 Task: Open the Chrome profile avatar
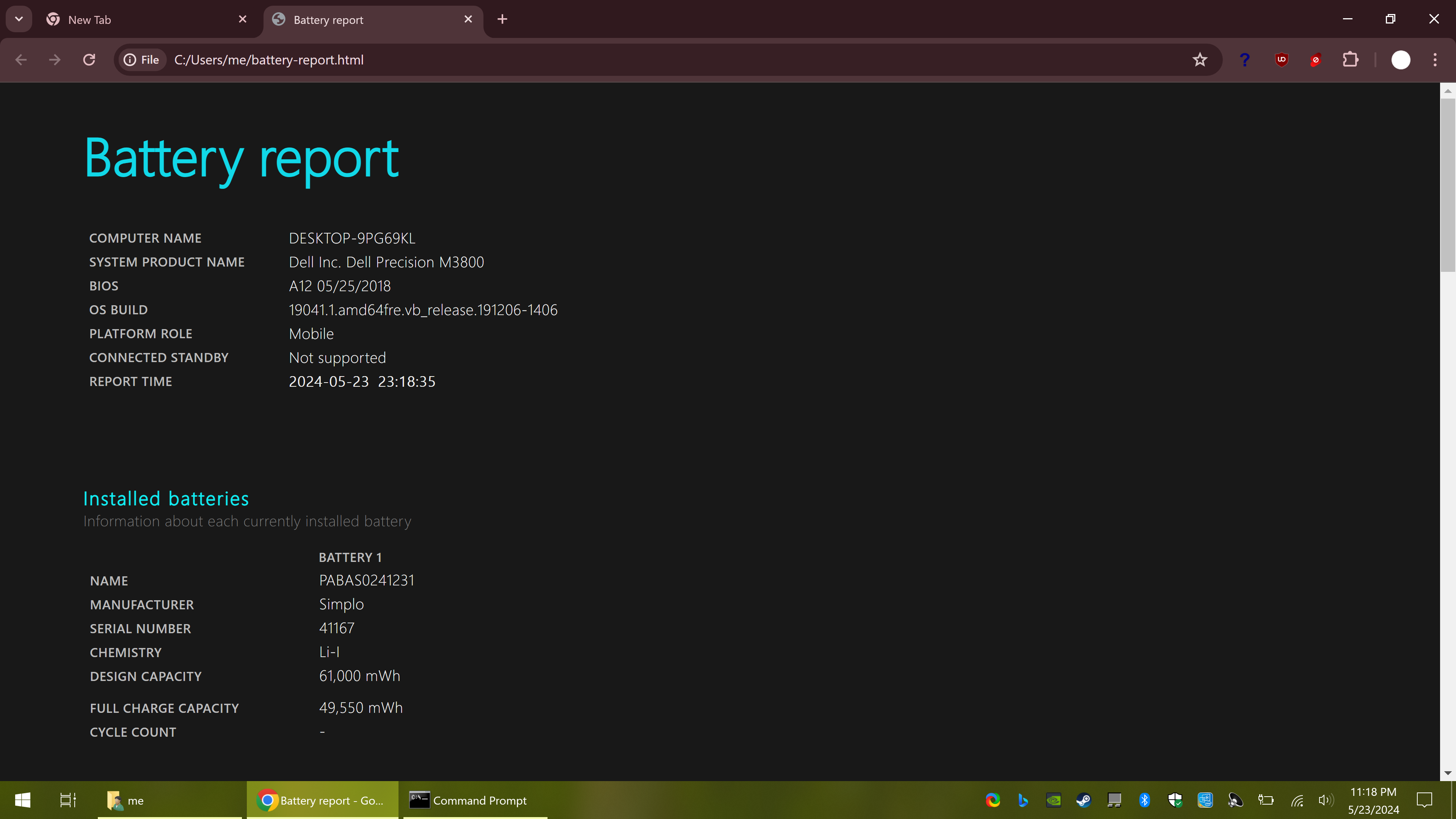1400,60
